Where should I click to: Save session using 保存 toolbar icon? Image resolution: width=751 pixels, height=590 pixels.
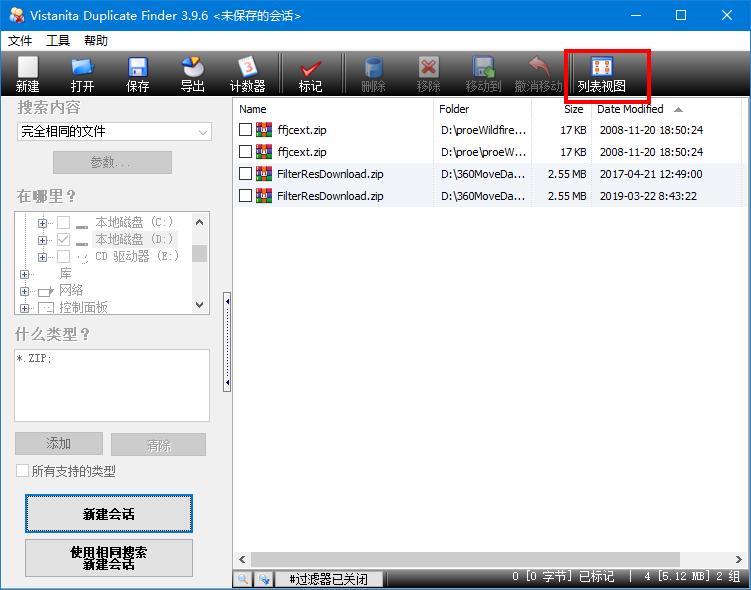click(x=137, y=74)
